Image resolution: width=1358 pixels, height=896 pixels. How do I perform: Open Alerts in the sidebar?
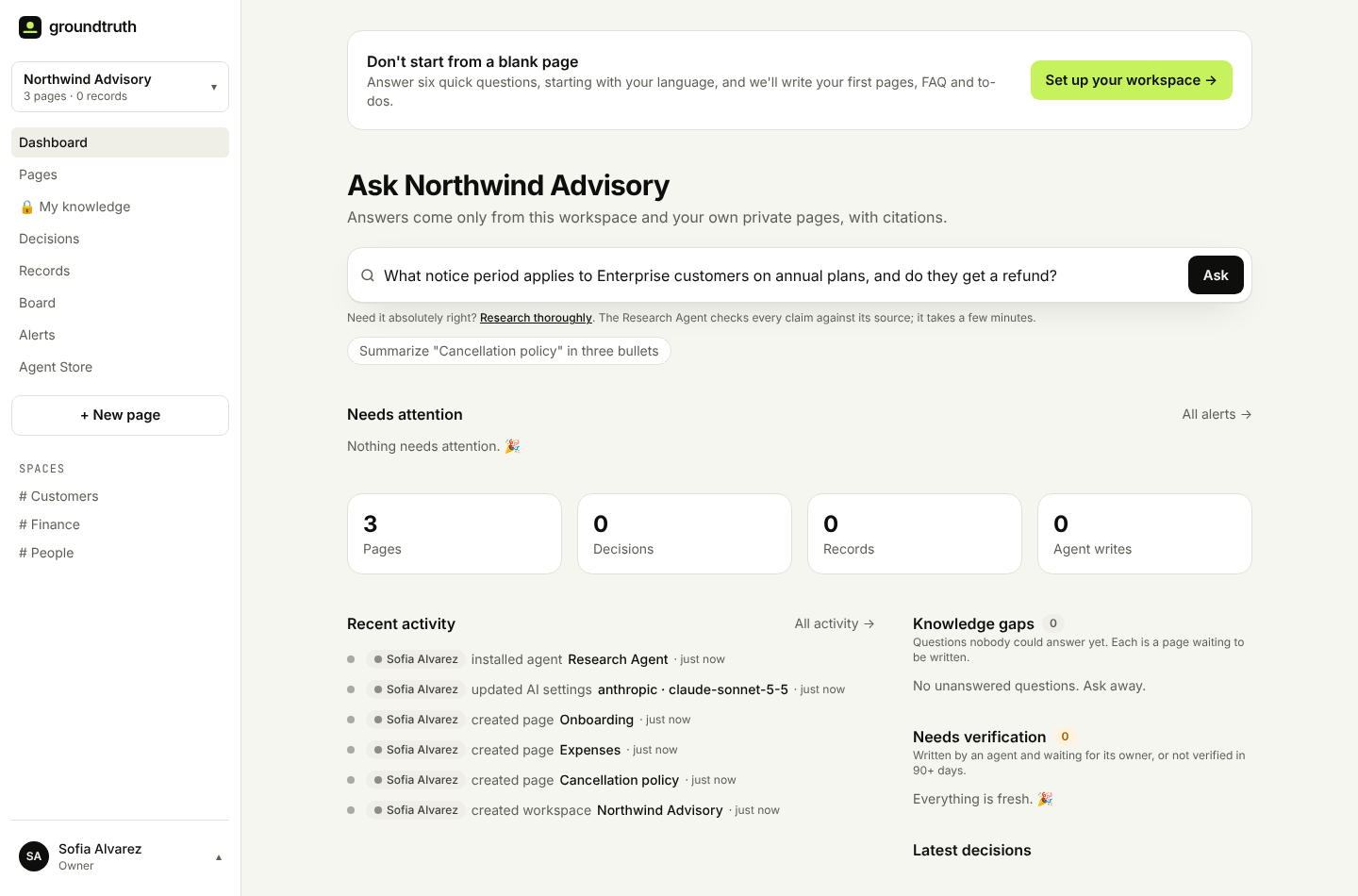120,335
